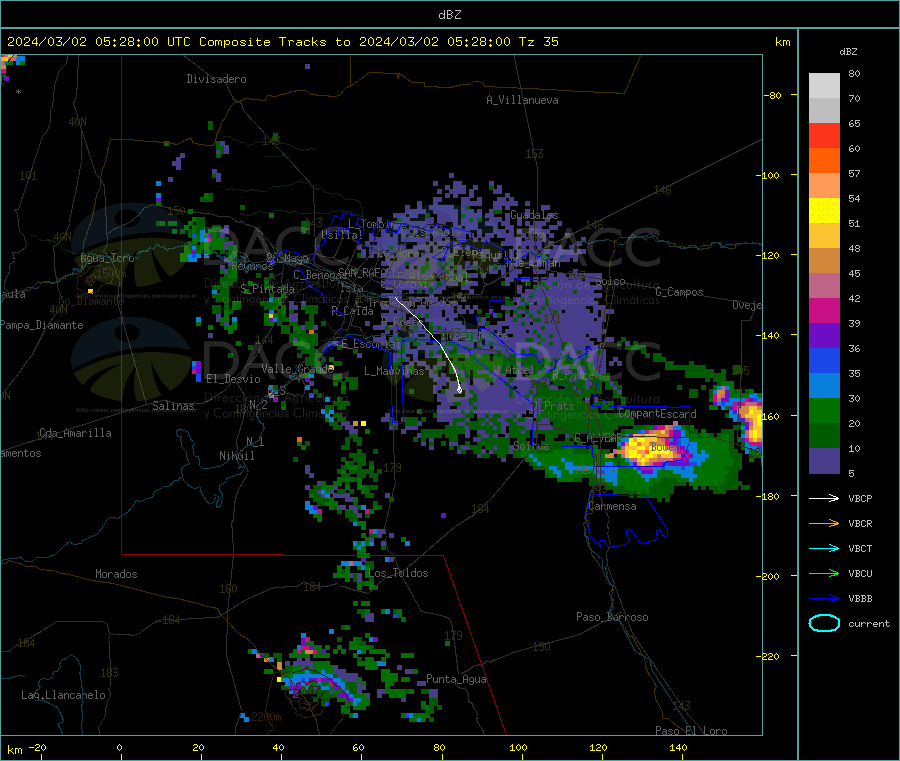
Task: Click the '140' tick on the horizontal axis
Action: point(678,747)
